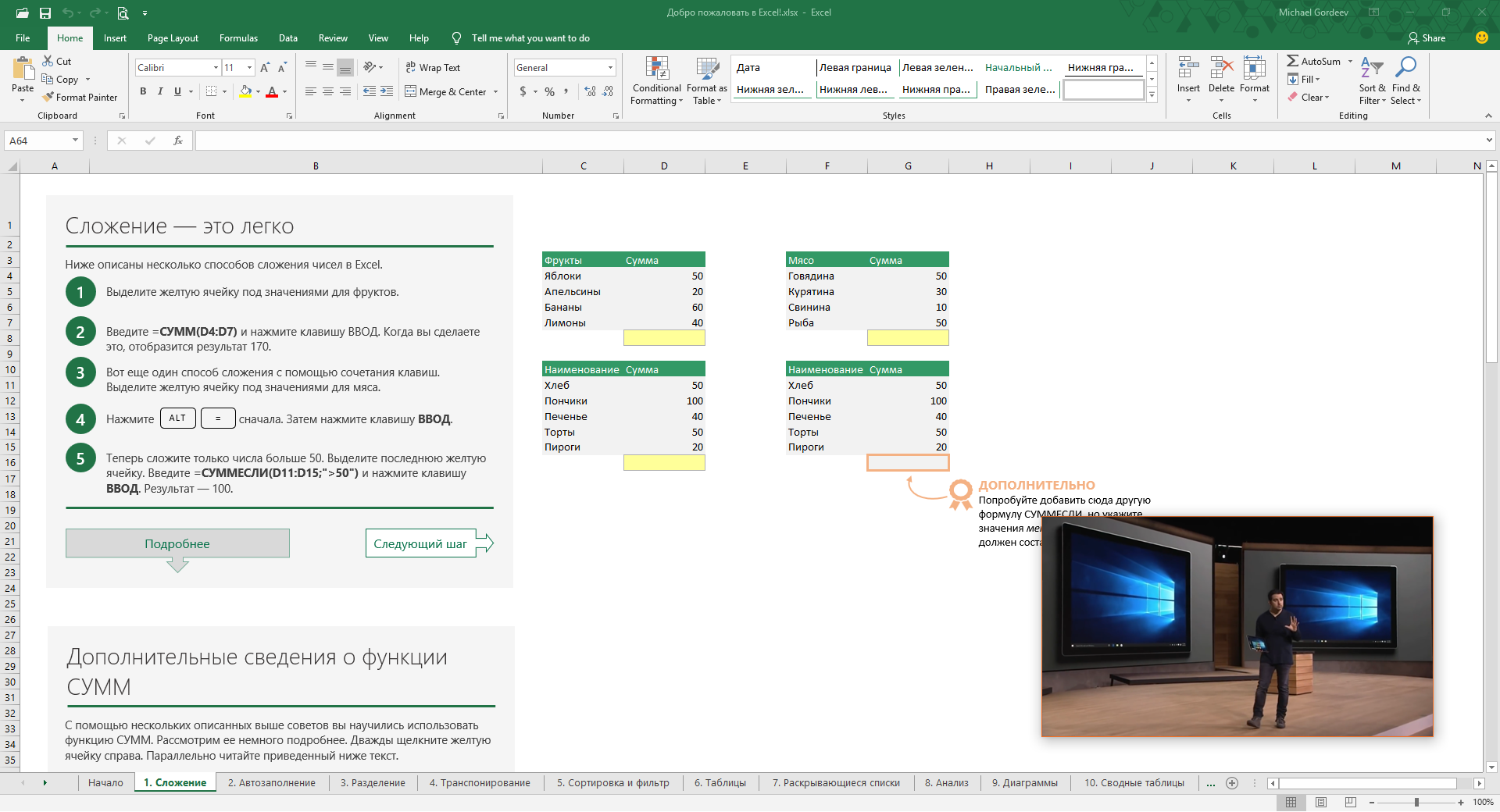This screenshot has height=812, width=1500.
Task: Open the General number format dropdown
Action: click(610, 68)
